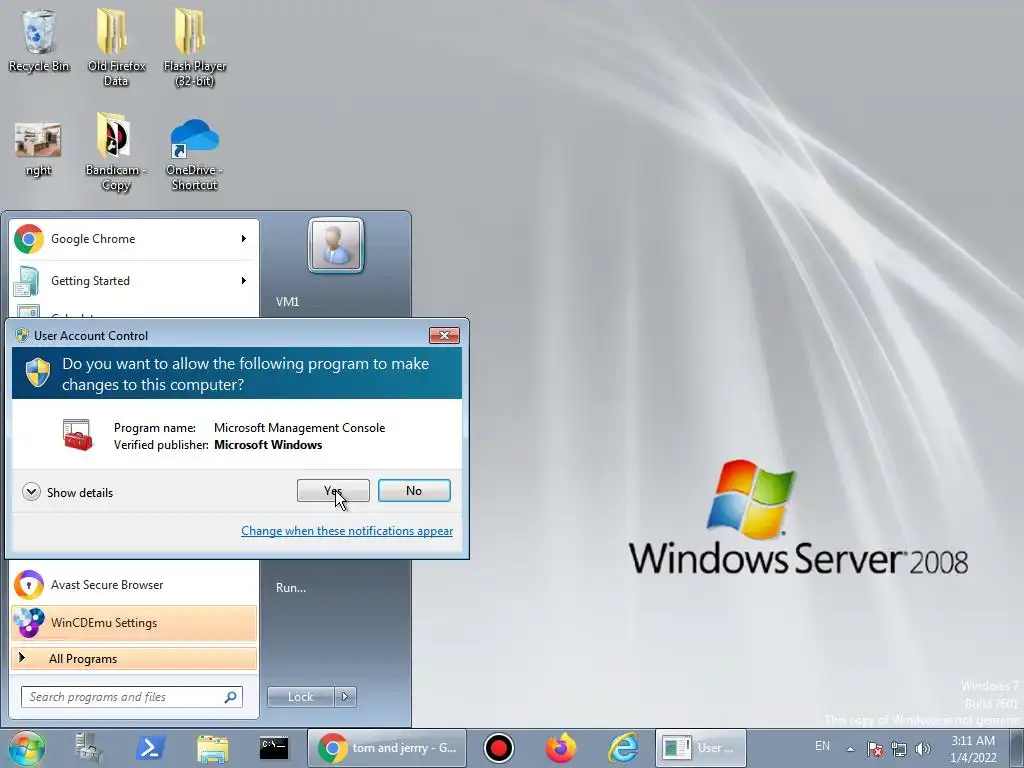1024x768 pixels.
Task: Open the Recycle Bin desktop icon
Action: coord(39,41)
